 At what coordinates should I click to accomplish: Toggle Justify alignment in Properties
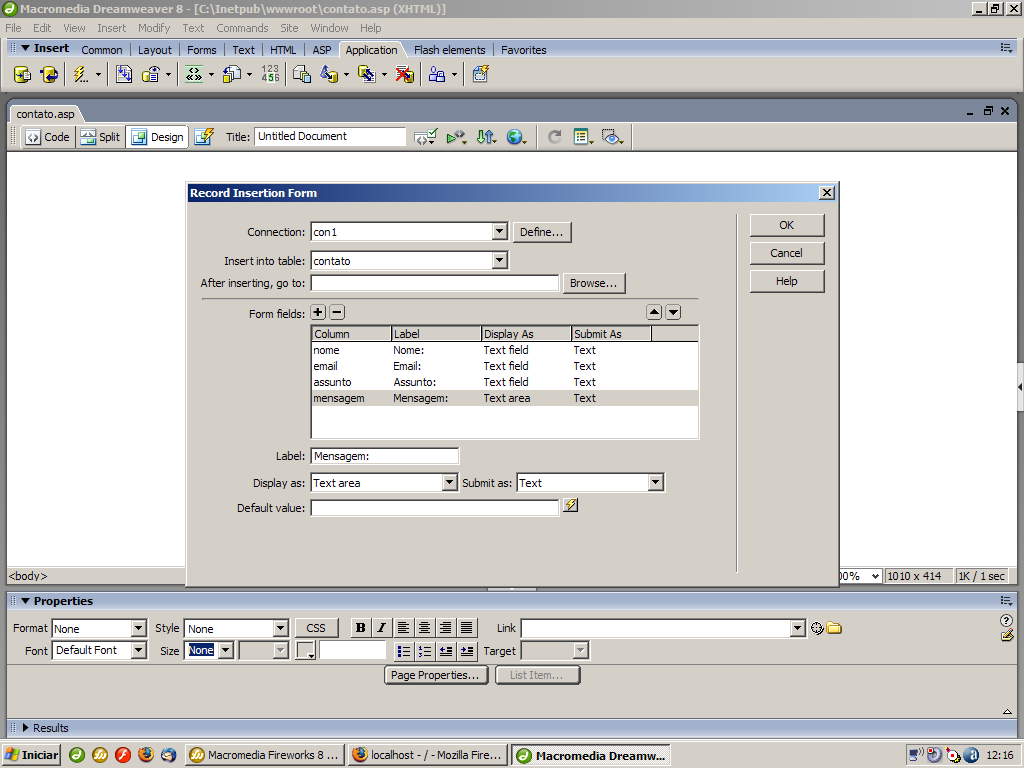(466, 628)
